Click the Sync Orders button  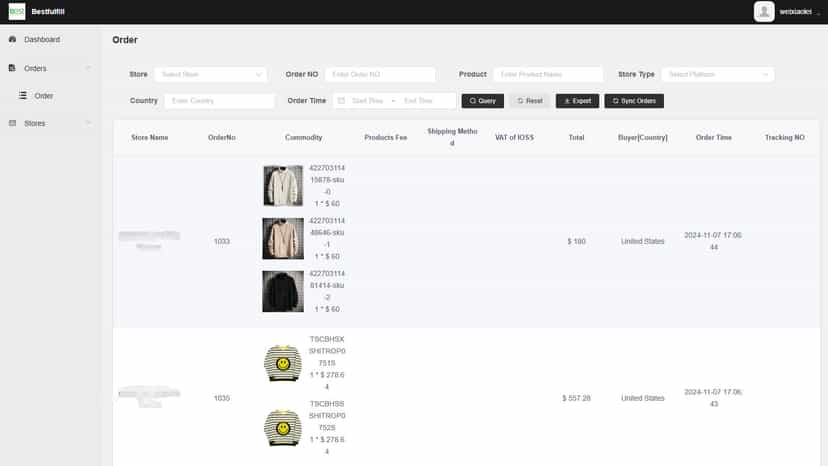coord(634,101)
